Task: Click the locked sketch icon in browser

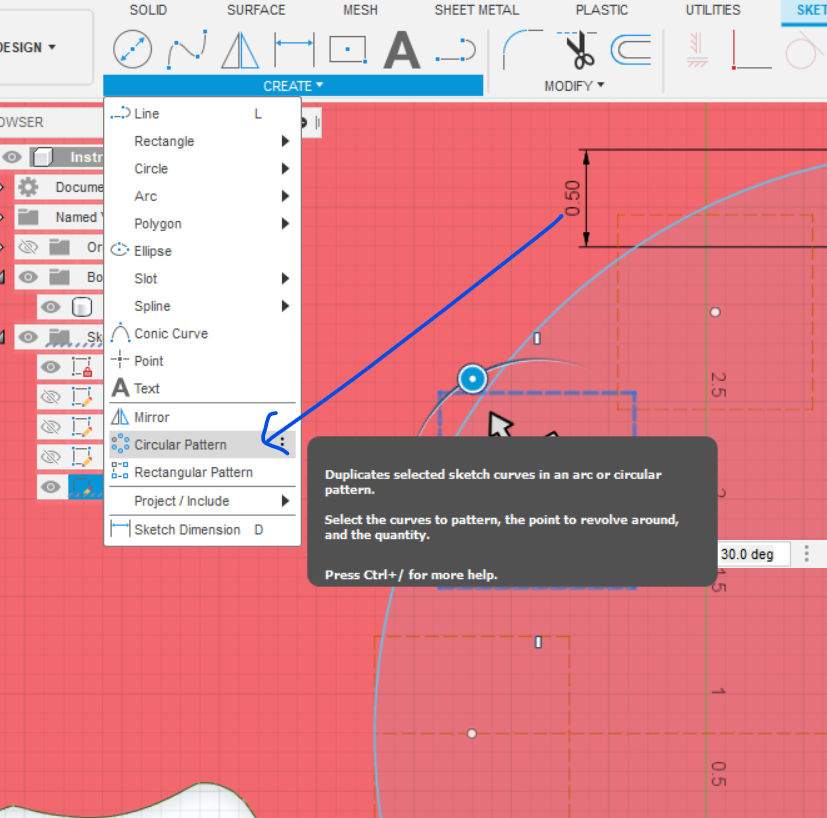Action: pos(82,367)
